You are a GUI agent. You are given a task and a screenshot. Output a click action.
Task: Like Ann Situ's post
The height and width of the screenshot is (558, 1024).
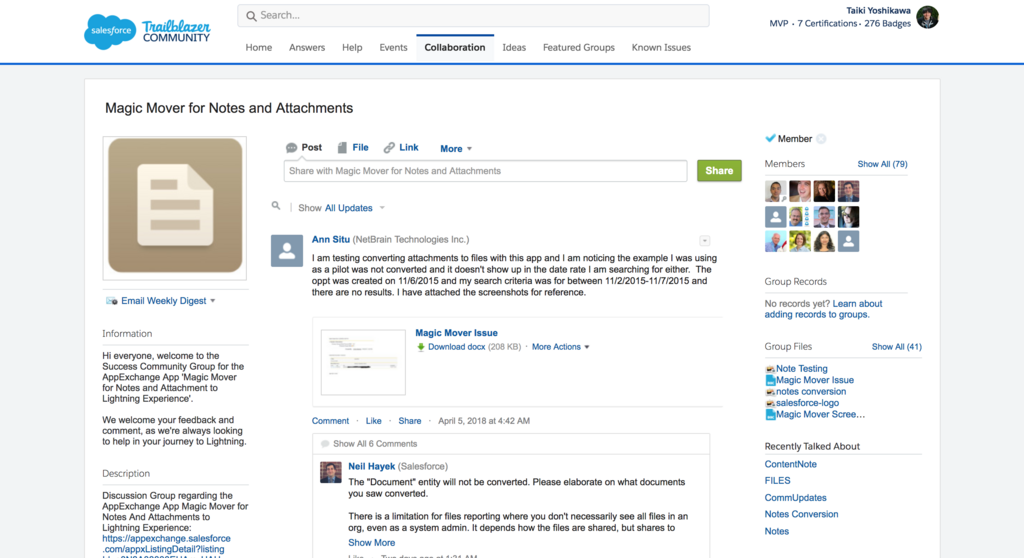(x=374, y=421)
